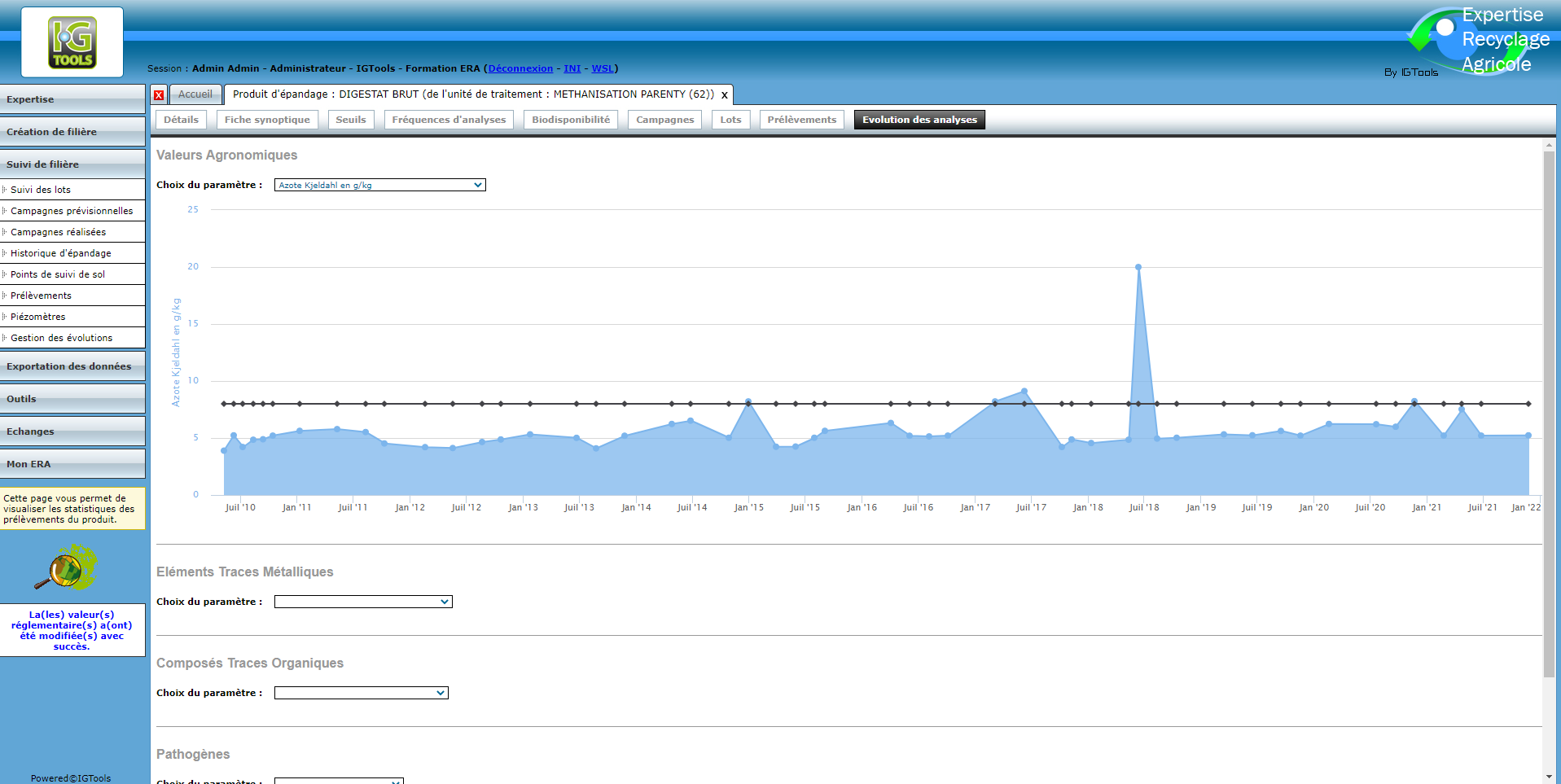Viewport: 1561px width, 784px height.
Task: Click the Déconnexion link
Action: [520, 68]
